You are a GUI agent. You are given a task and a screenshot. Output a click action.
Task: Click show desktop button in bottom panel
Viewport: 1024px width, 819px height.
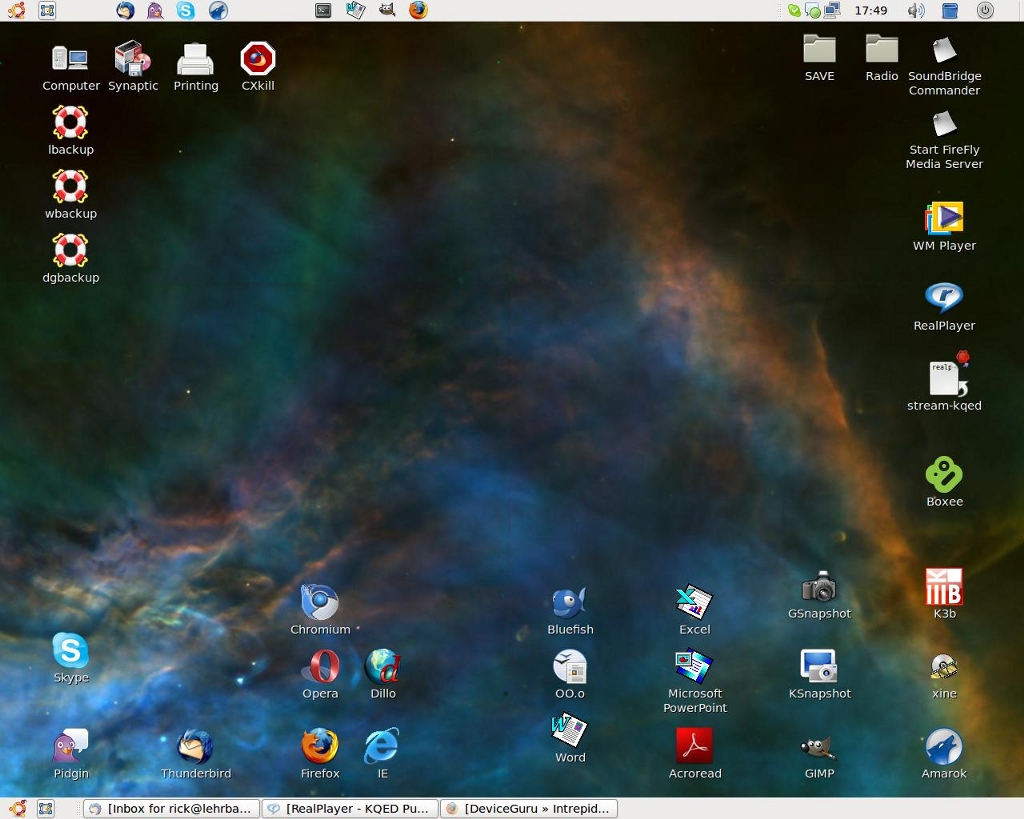pos(46,809)
